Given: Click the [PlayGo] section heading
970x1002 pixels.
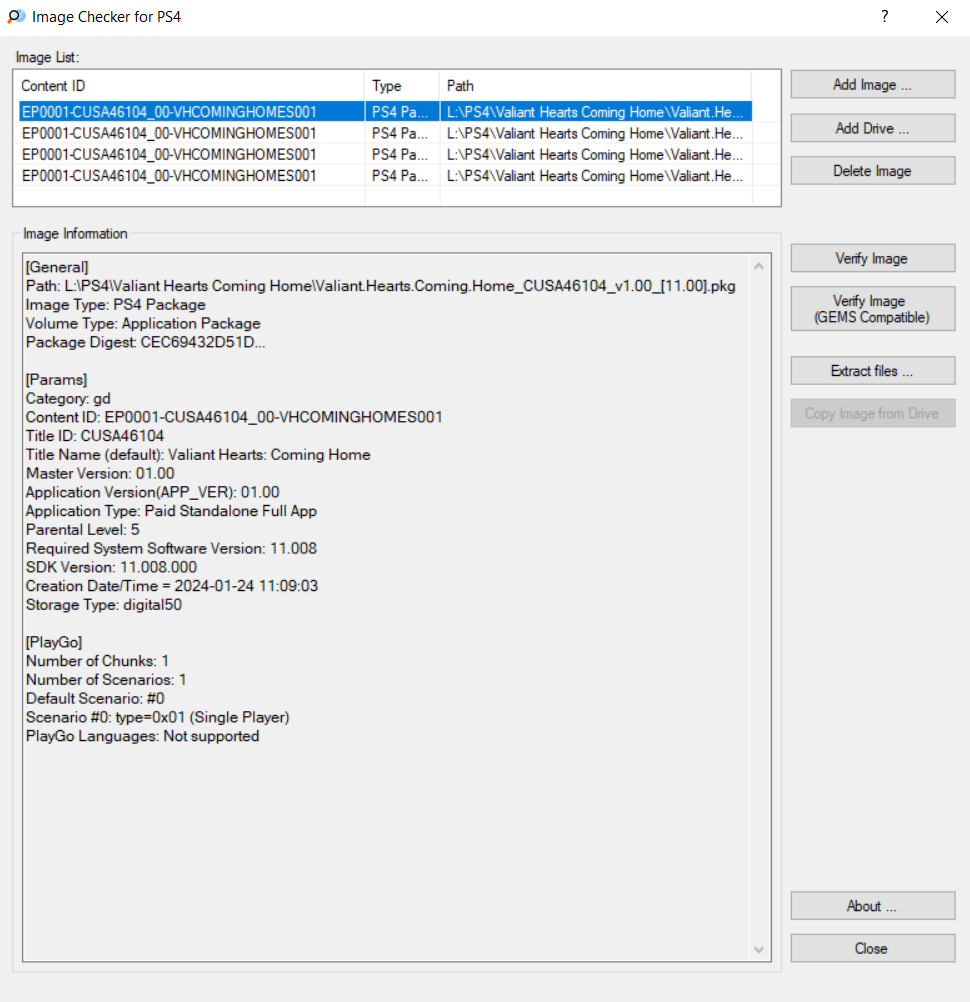Looking at the screenshot, I should (x=54, y=642).
